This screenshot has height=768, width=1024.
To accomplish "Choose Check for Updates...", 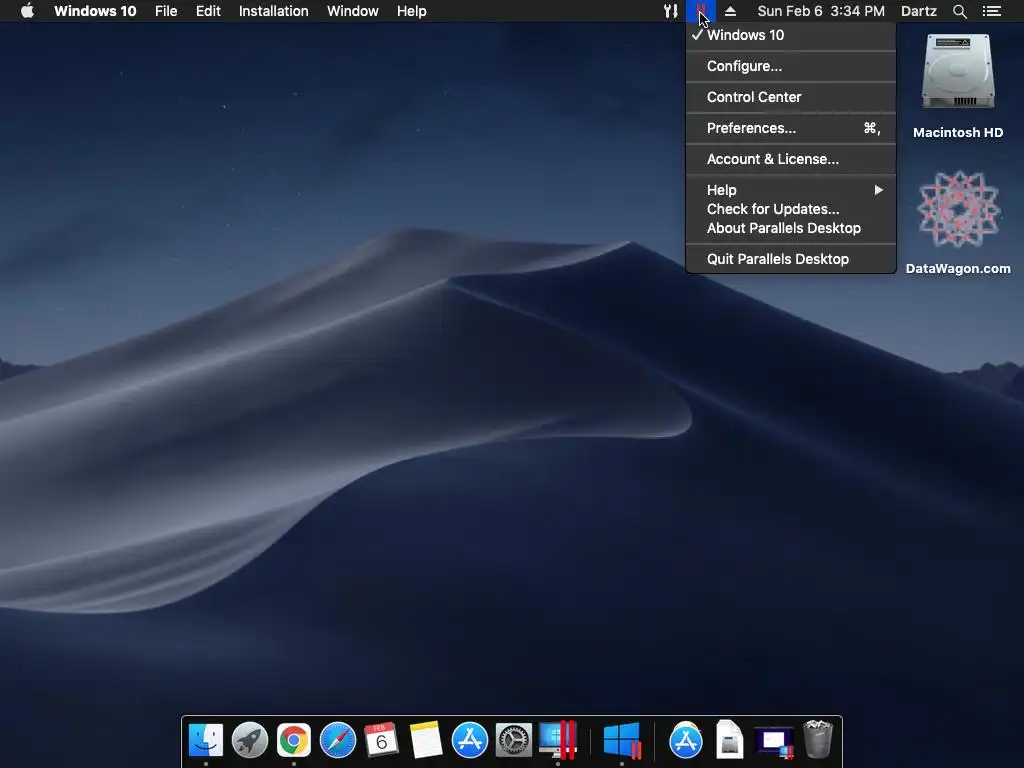I will click(x=791, y=209).
